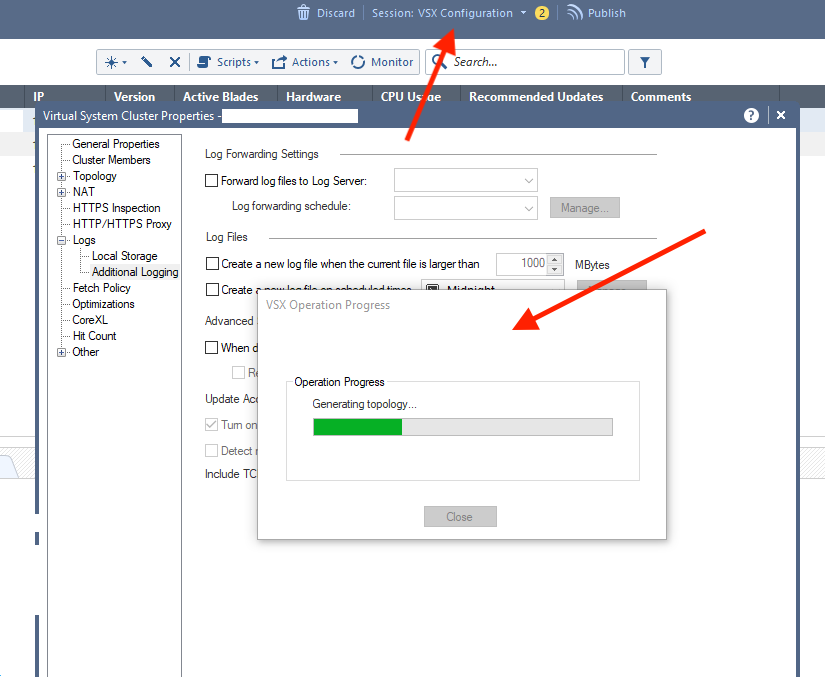Toggle the Detect checkbox
This screenshot has height=677, width=825.
pos(212,451)
